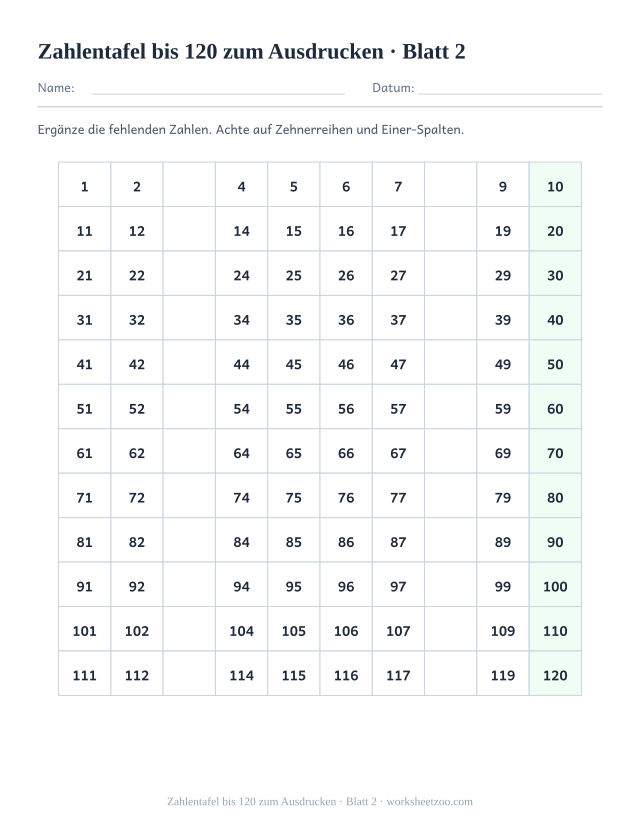The height and width of the screenshot is (829, 640).
Task: Click the blank cell between 27 and 29
Action: coord(451,273)
